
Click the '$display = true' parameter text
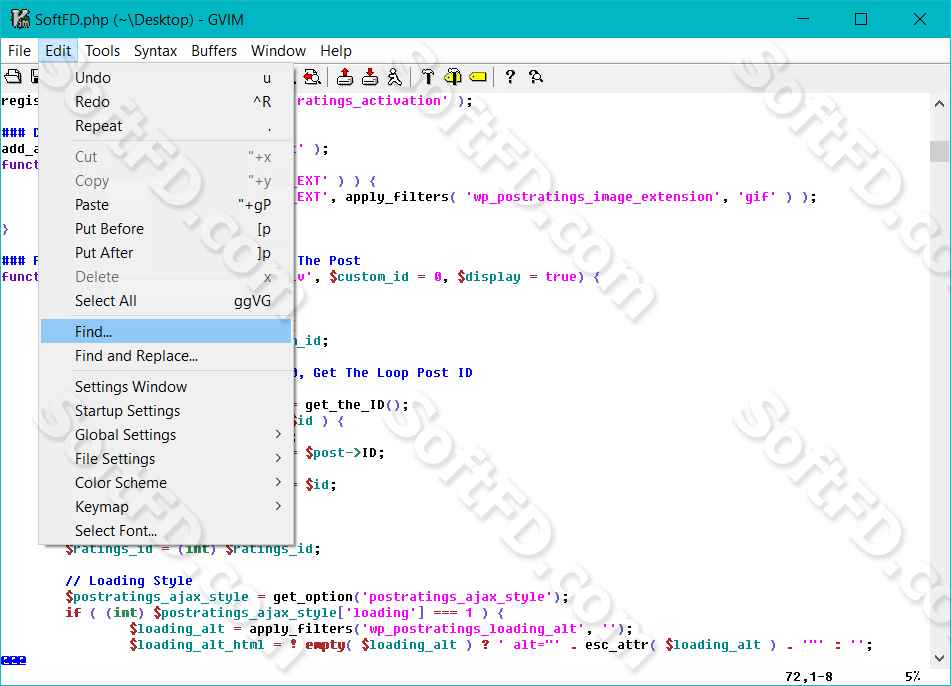click(516, 277)
